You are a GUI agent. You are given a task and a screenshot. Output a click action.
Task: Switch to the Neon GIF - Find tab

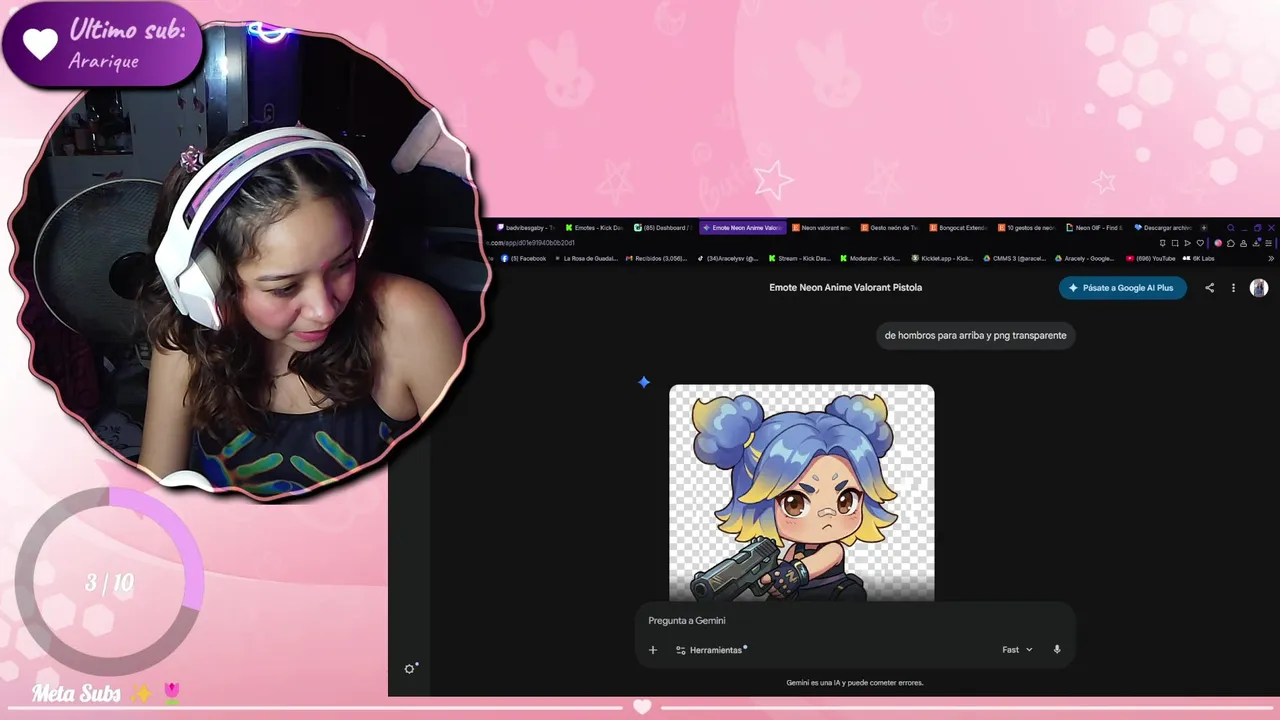pos(1095,228)
